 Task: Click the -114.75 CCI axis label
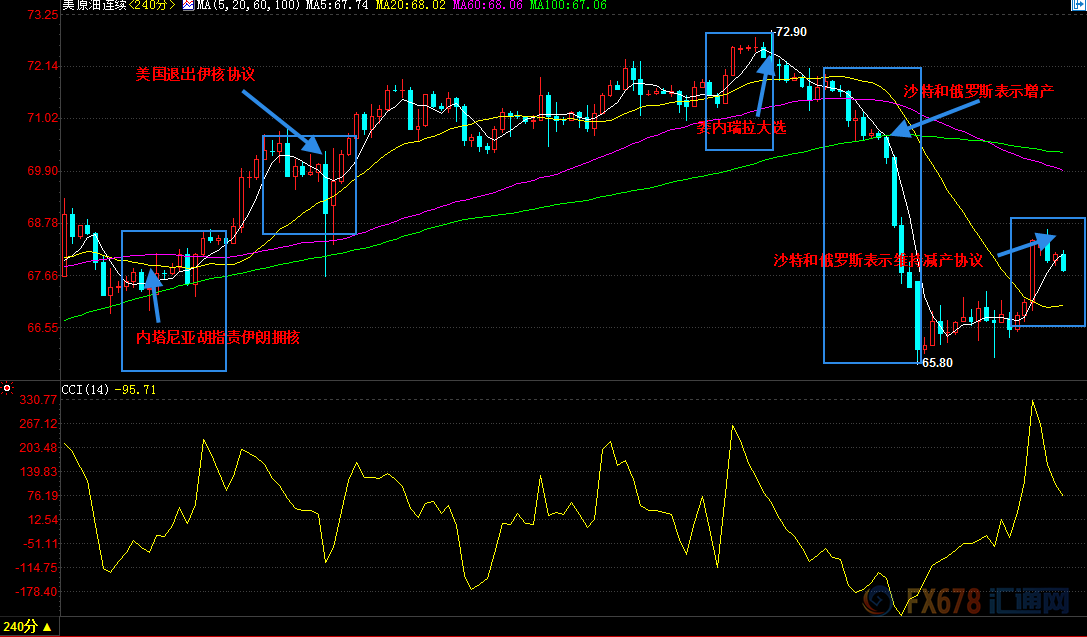coord(37,568)
